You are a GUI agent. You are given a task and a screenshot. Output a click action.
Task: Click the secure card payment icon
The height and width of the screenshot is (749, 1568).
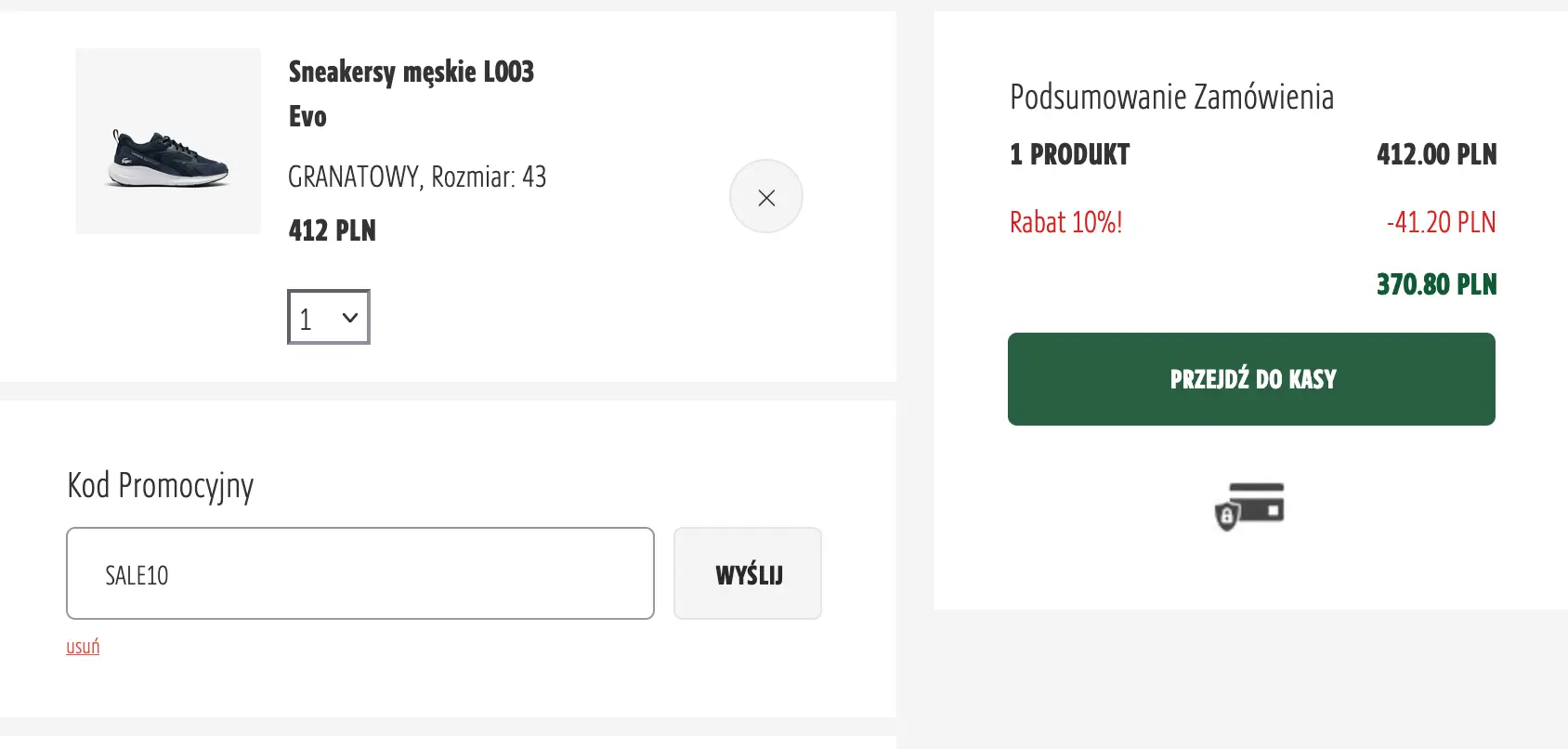coord(1250,506)
